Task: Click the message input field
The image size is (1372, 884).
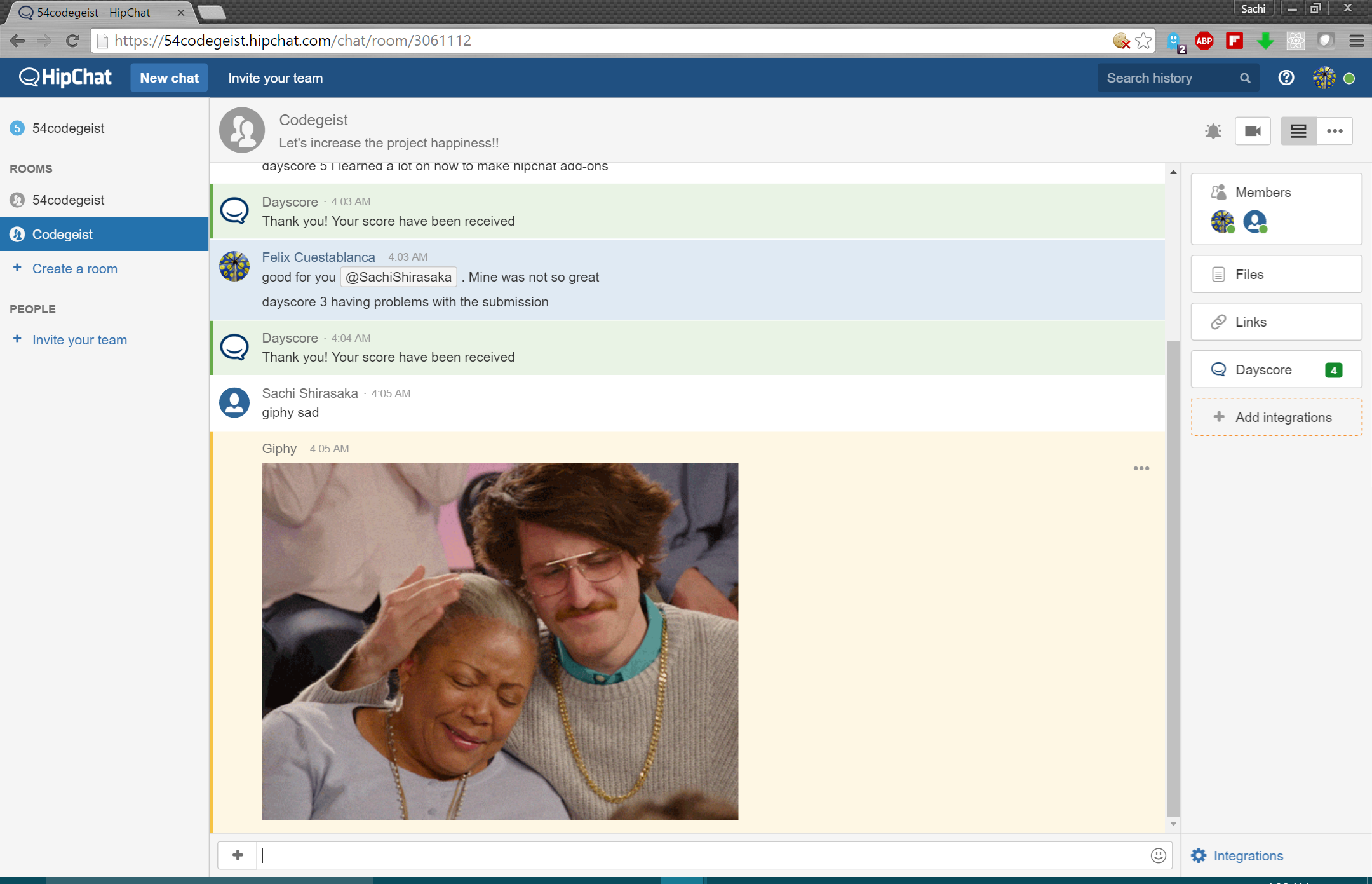Action: click(x=699, y=855)
